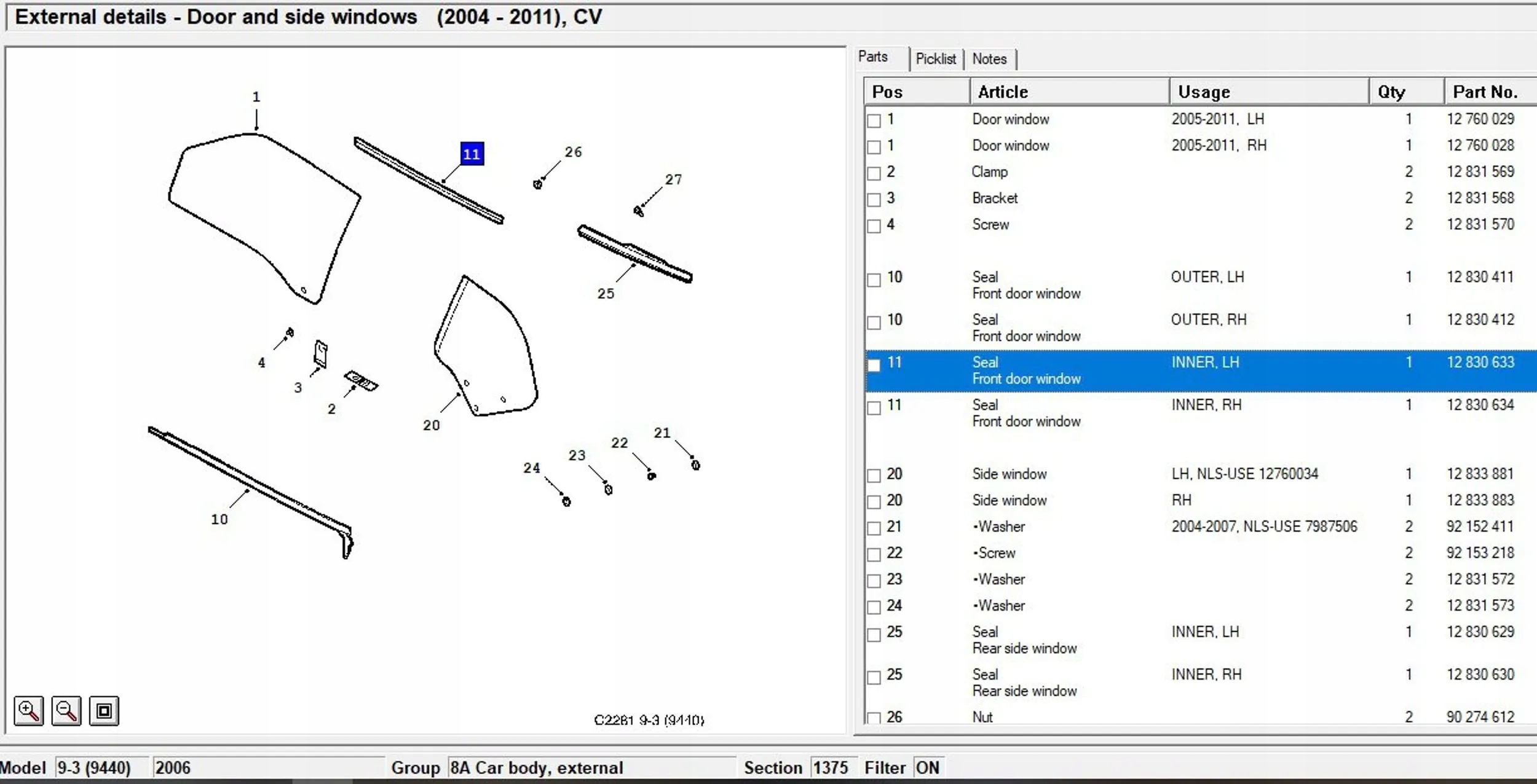Click callout number 10 in the diagram

click(x=219, y=519)
